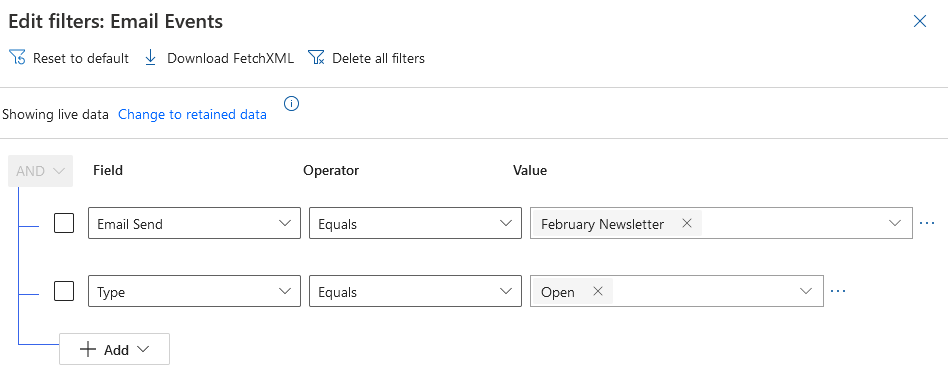Close the Edit filters panel
The width and height of the screenshot is (948, 371).
(x=920, y=22)
